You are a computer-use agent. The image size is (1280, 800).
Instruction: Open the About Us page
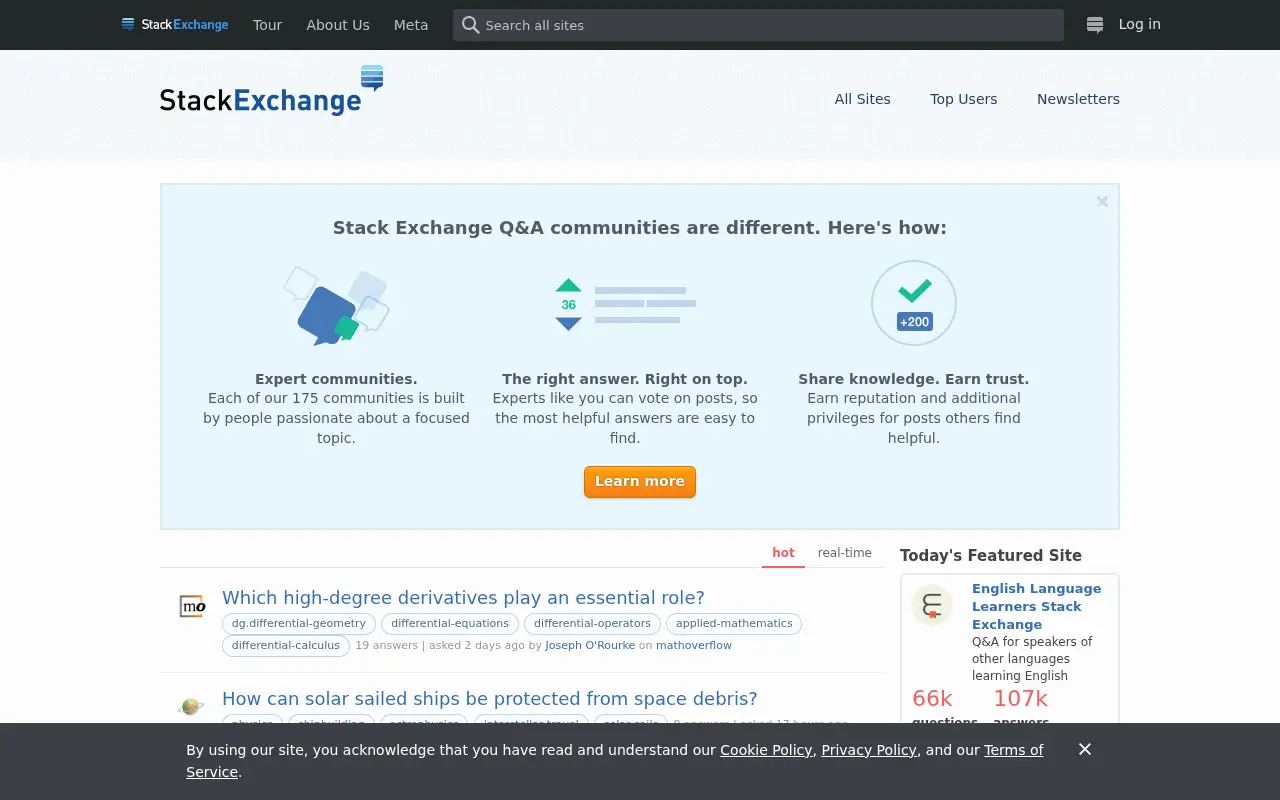[x=338, y=25]
